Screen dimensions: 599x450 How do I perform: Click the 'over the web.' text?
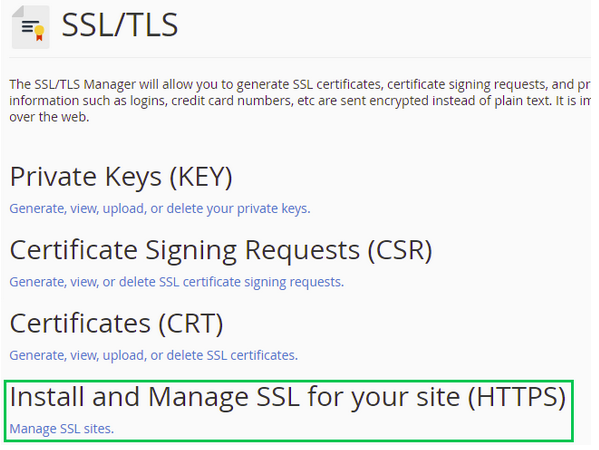(x=49, y=117)
